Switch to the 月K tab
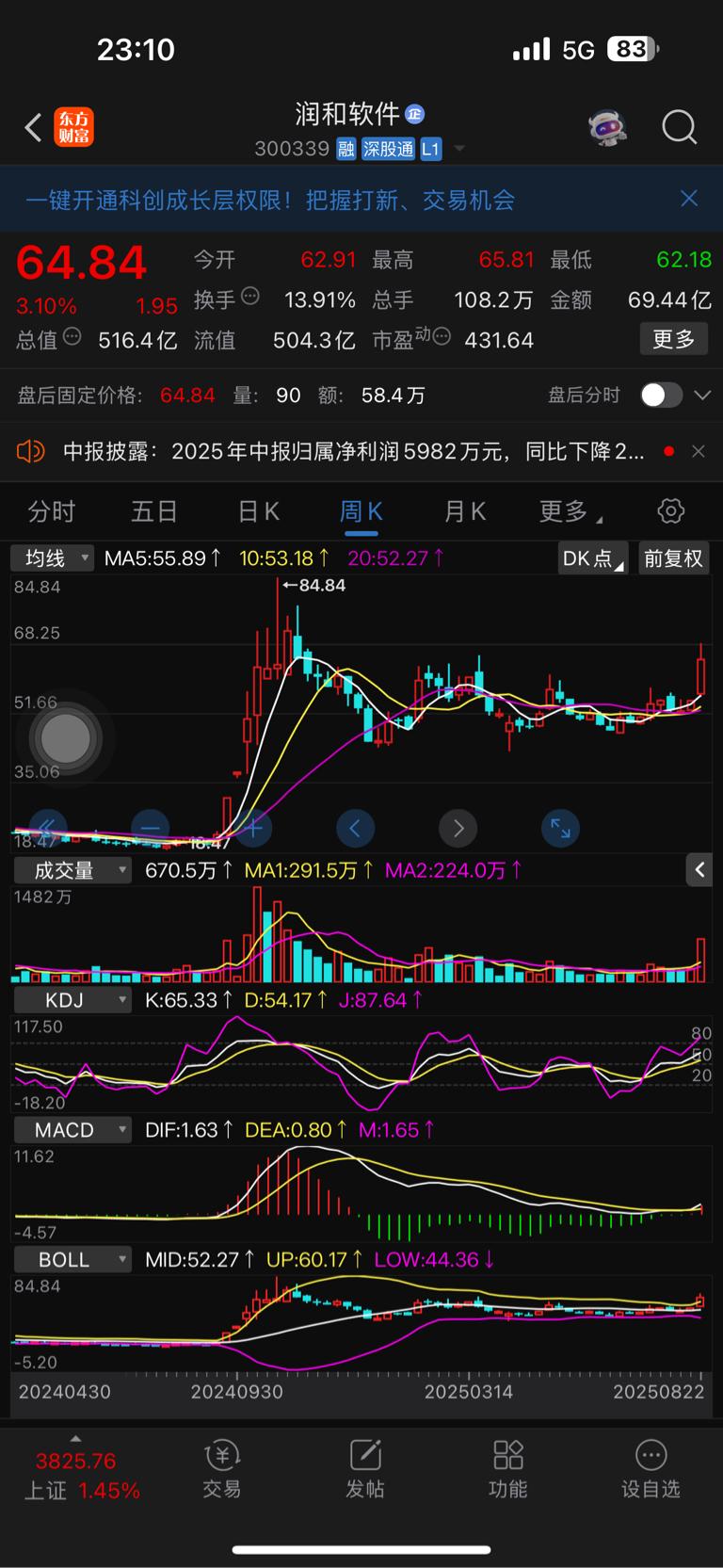This screenshot has height=1568, width=723. coord(465,511)
